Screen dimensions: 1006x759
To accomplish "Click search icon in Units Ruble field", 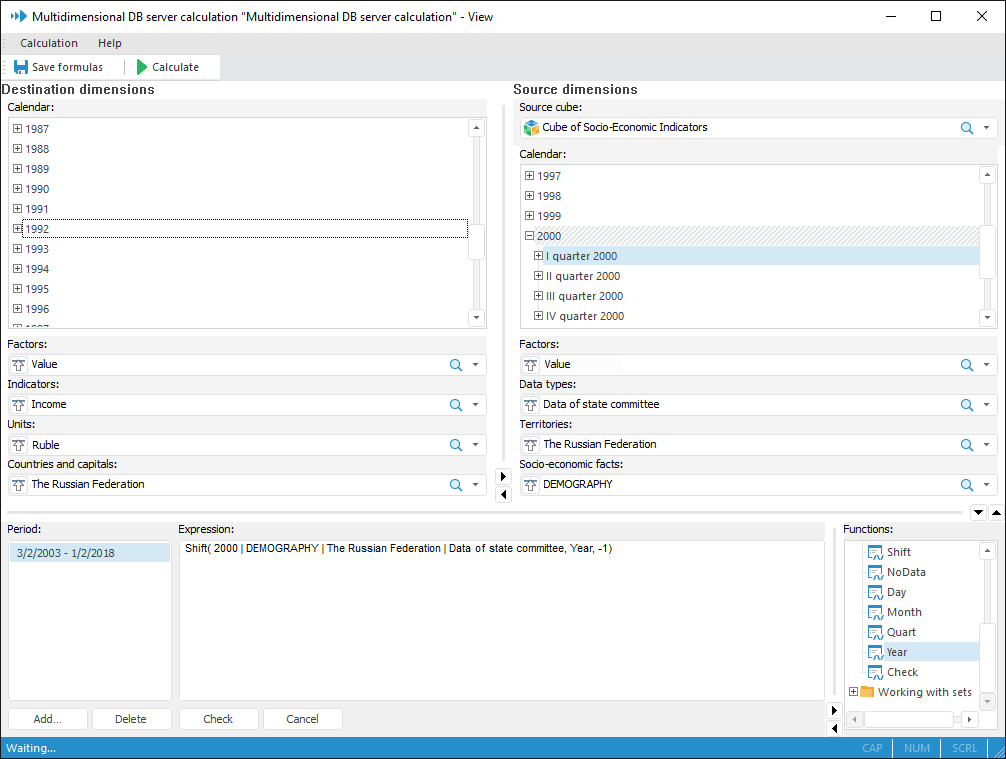I will coord(455,445).
